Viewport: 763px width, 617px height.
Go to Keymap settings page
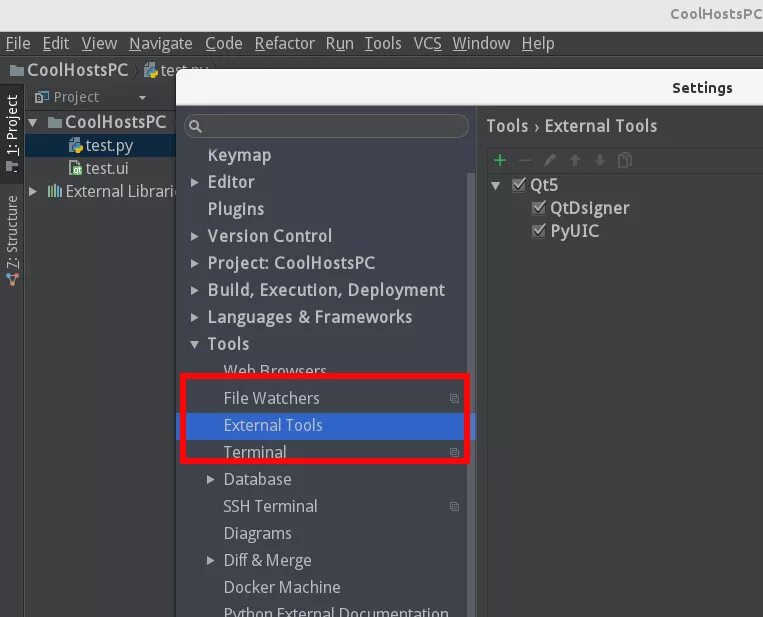(x=239, y=155)
